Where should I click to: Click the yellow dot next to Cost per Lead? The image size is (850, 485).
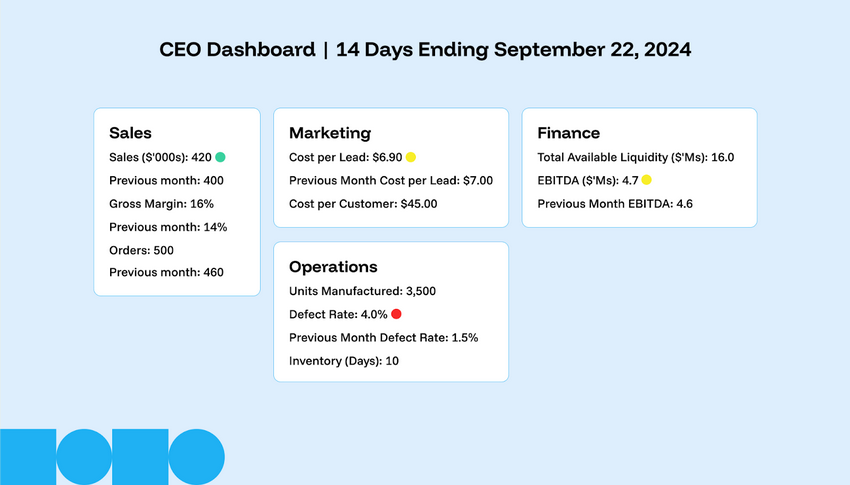410,157
